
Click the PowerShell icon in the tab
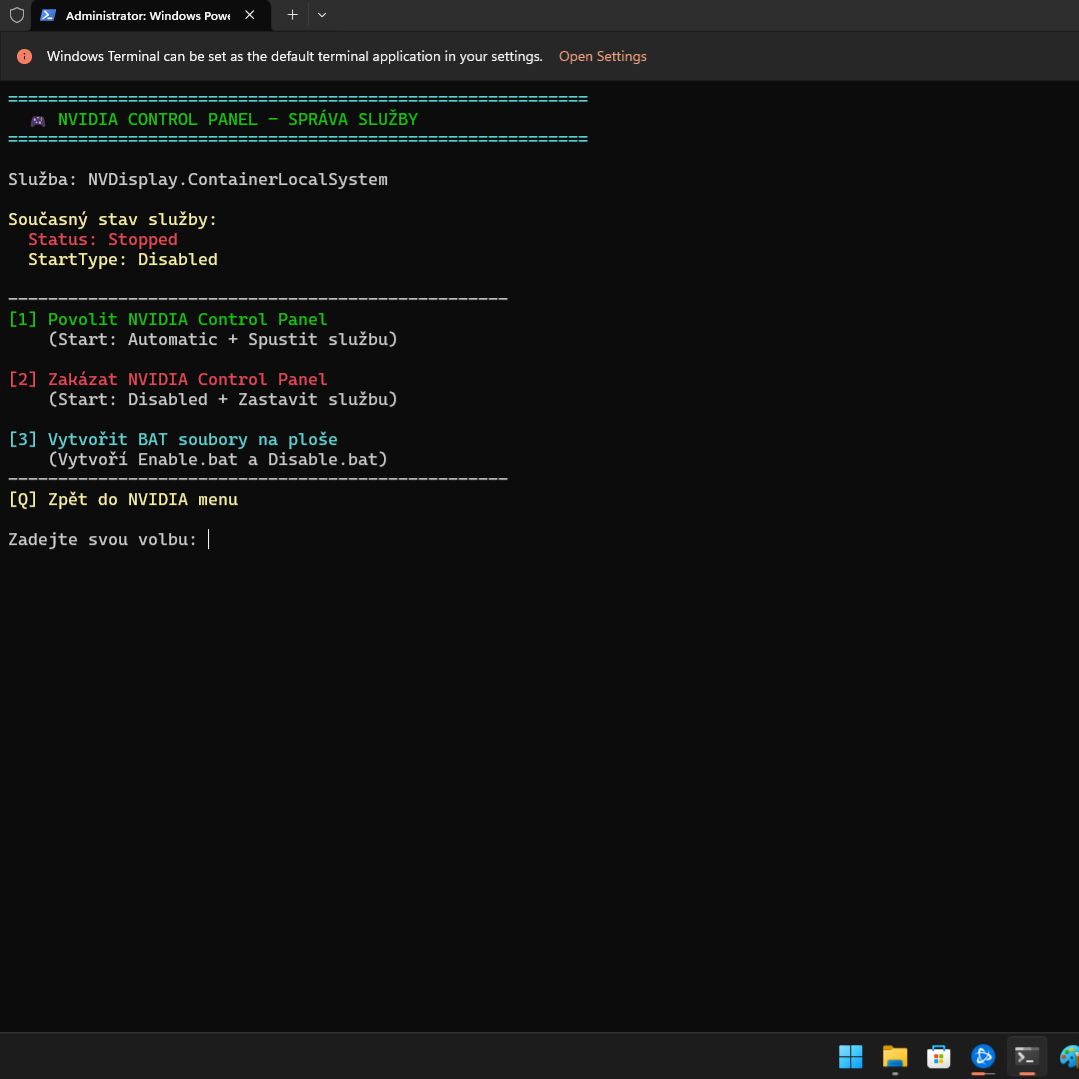coord(47,15)
